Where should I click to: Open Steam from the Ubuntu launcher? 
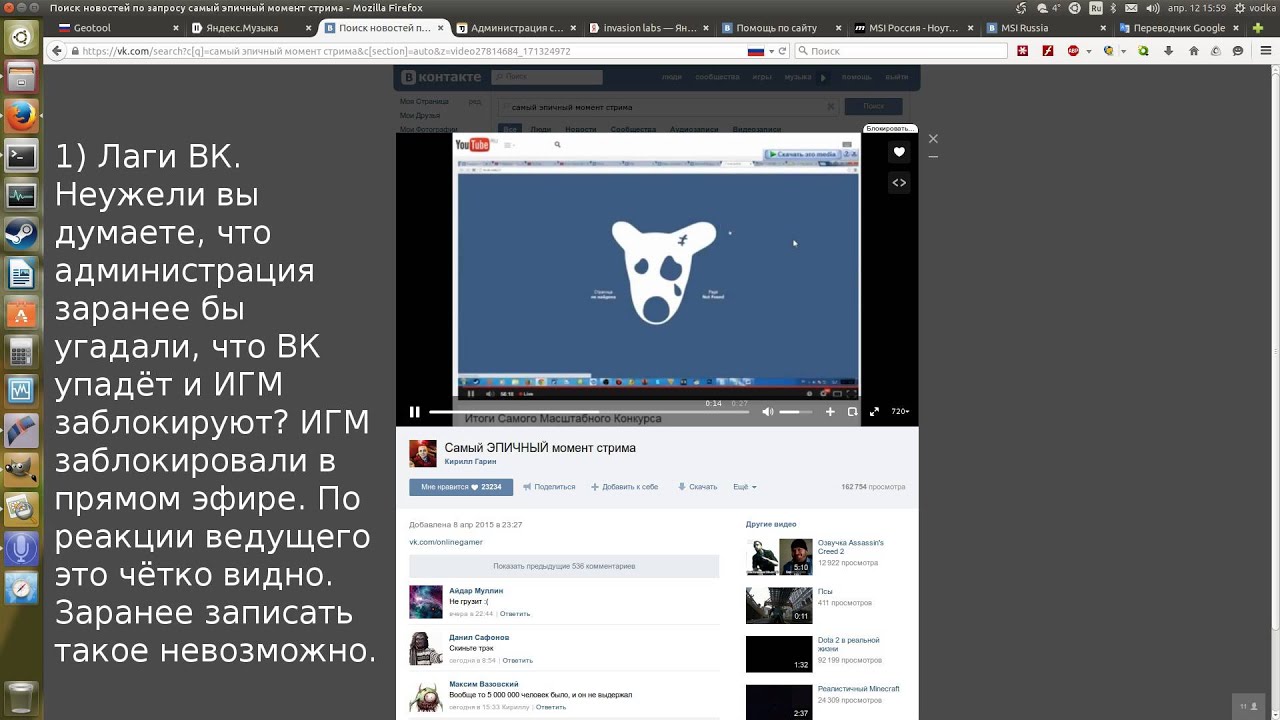21,234
